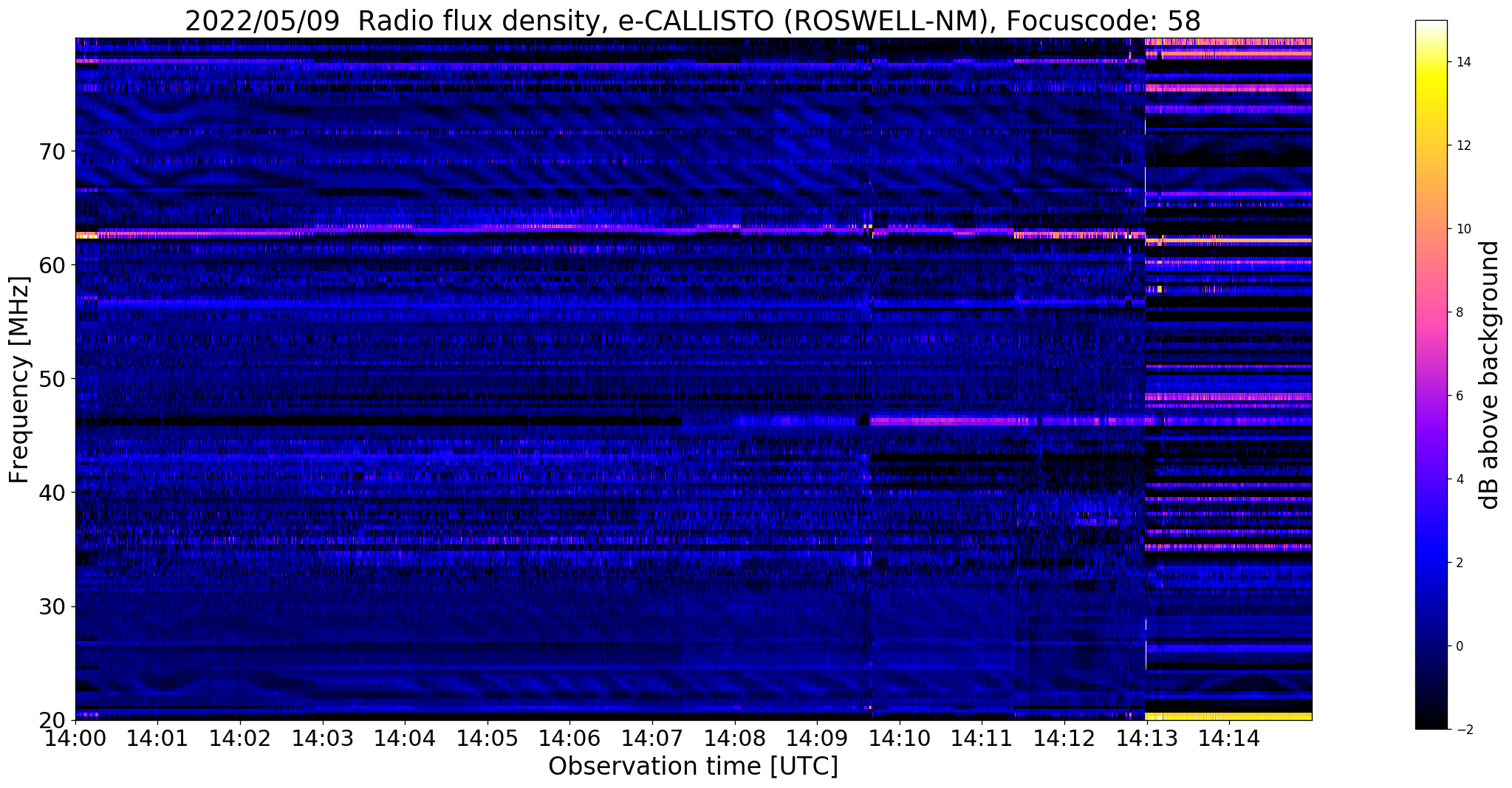
Task: Select the 14:13 time tick label
Action: [1146, 737]
